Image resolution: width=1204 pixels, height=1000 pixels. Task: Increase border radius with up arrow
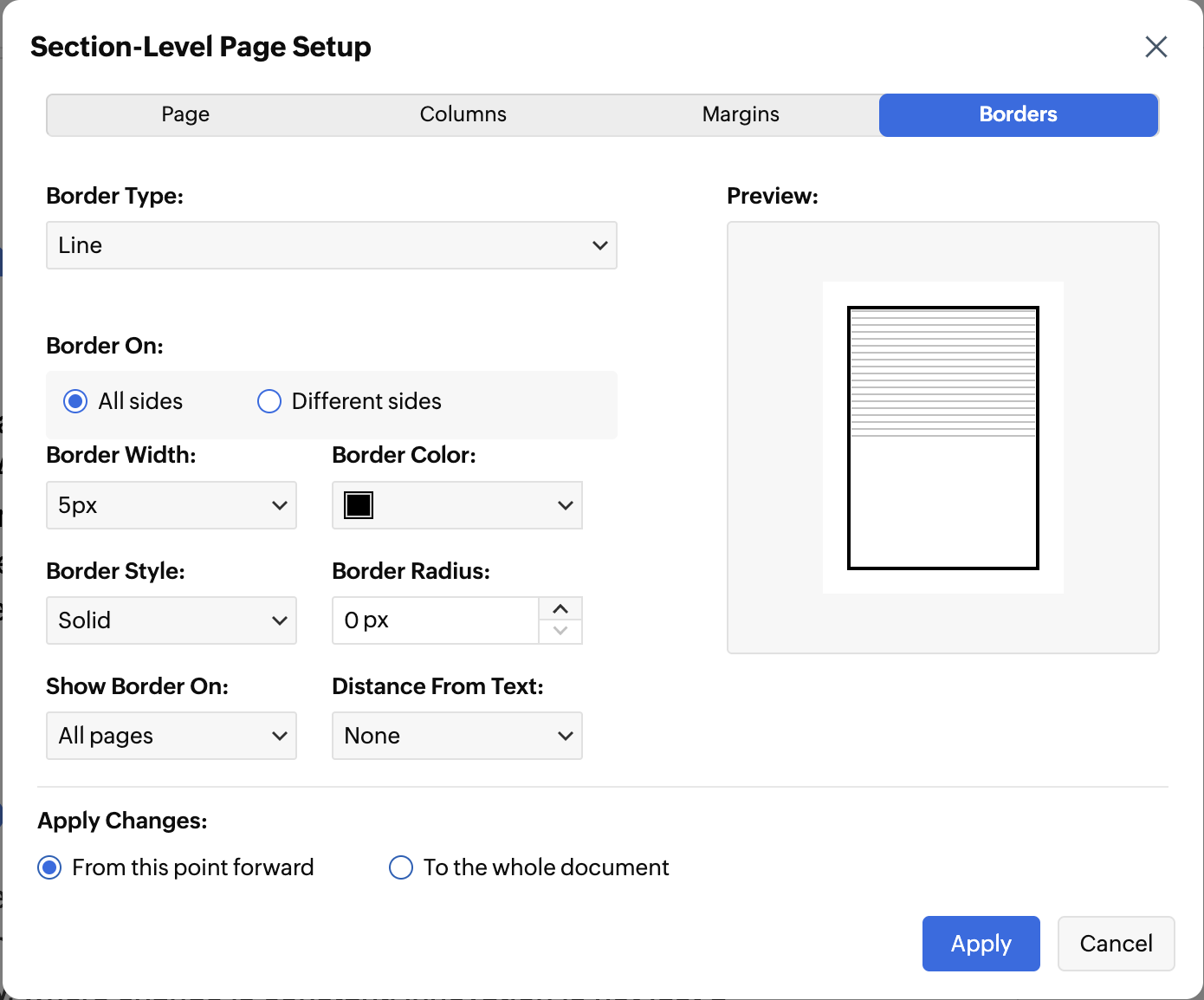pos(560,609)
